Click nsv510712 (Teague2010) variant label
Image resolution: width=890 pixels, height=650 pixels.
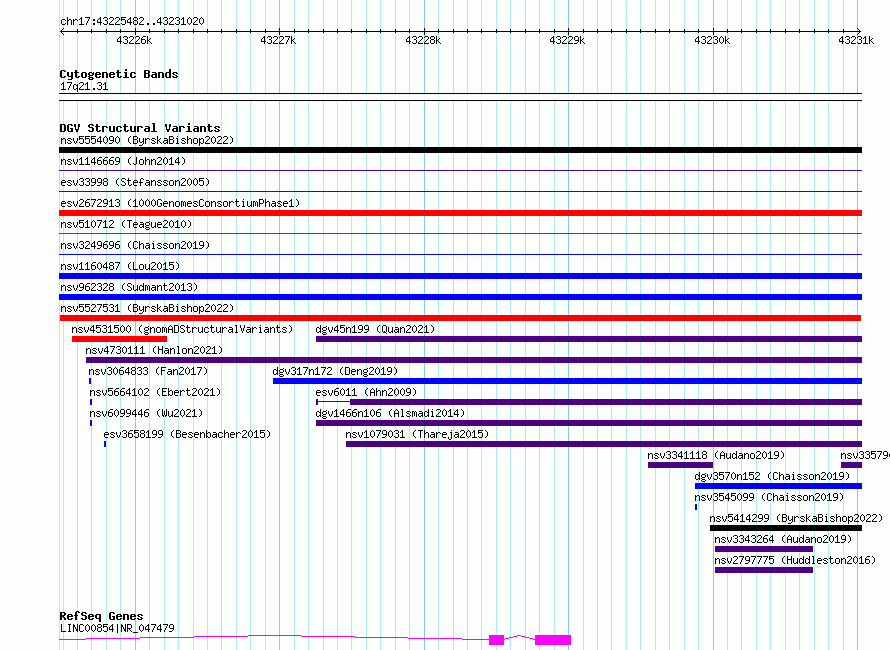[126, 224]
